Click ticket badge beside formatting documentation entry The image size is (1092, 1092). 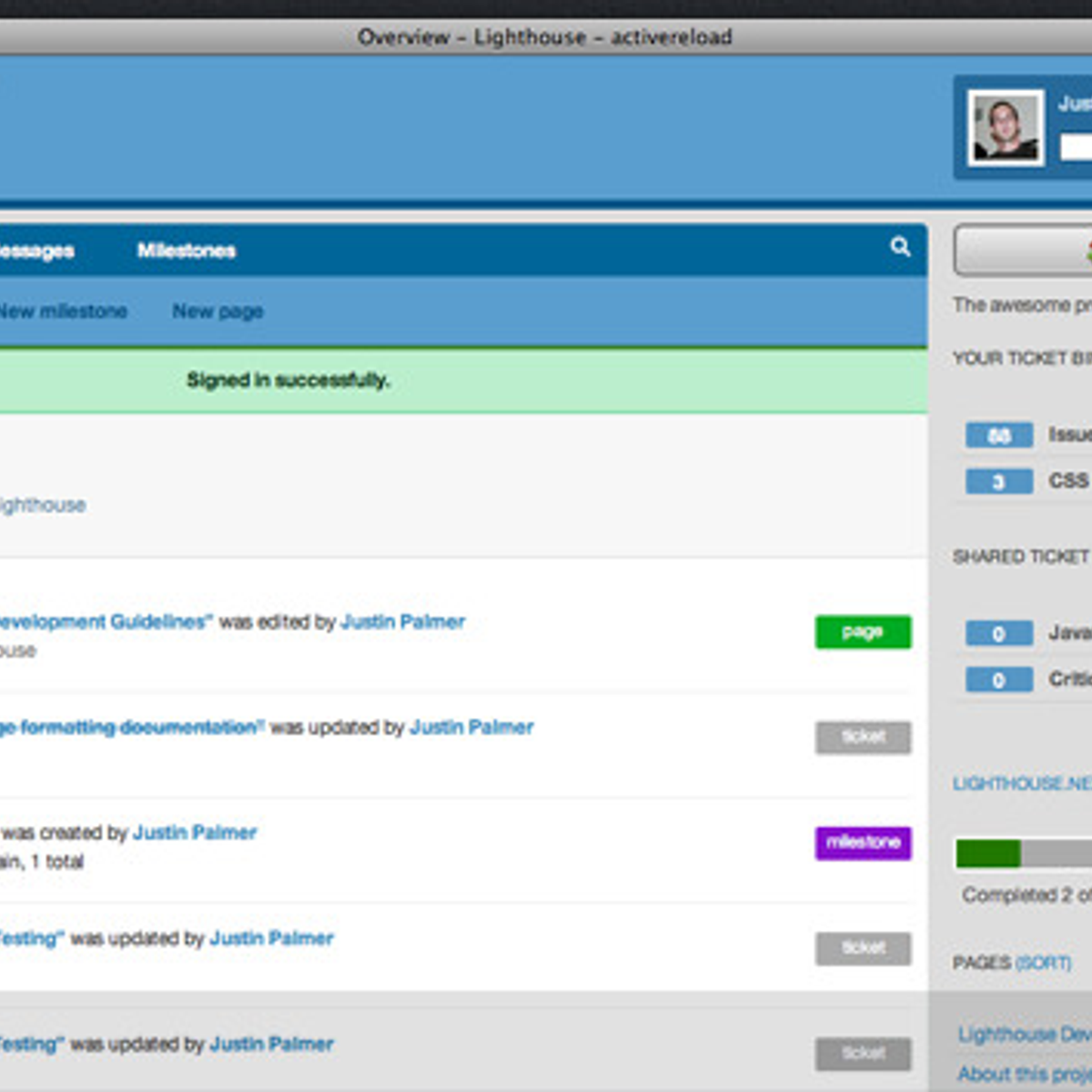click(862, 737)
